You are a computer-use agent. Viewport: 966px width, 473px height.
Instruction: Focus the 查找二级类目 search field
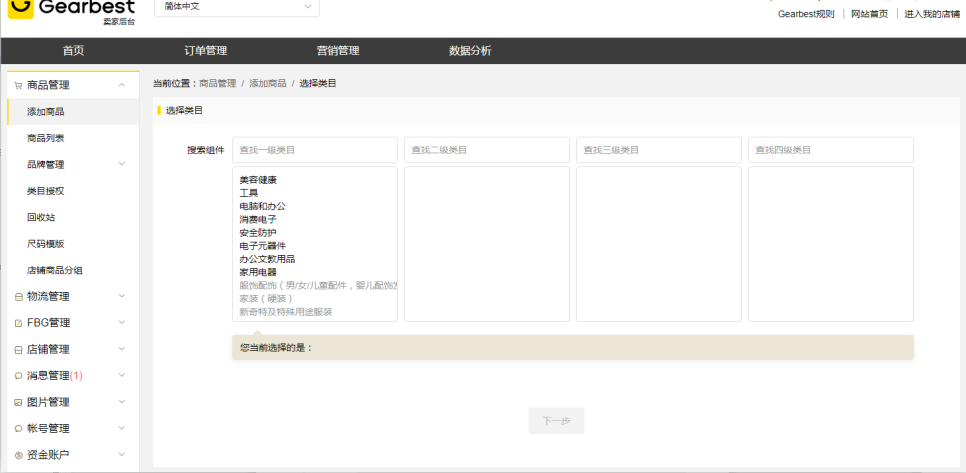487,150
